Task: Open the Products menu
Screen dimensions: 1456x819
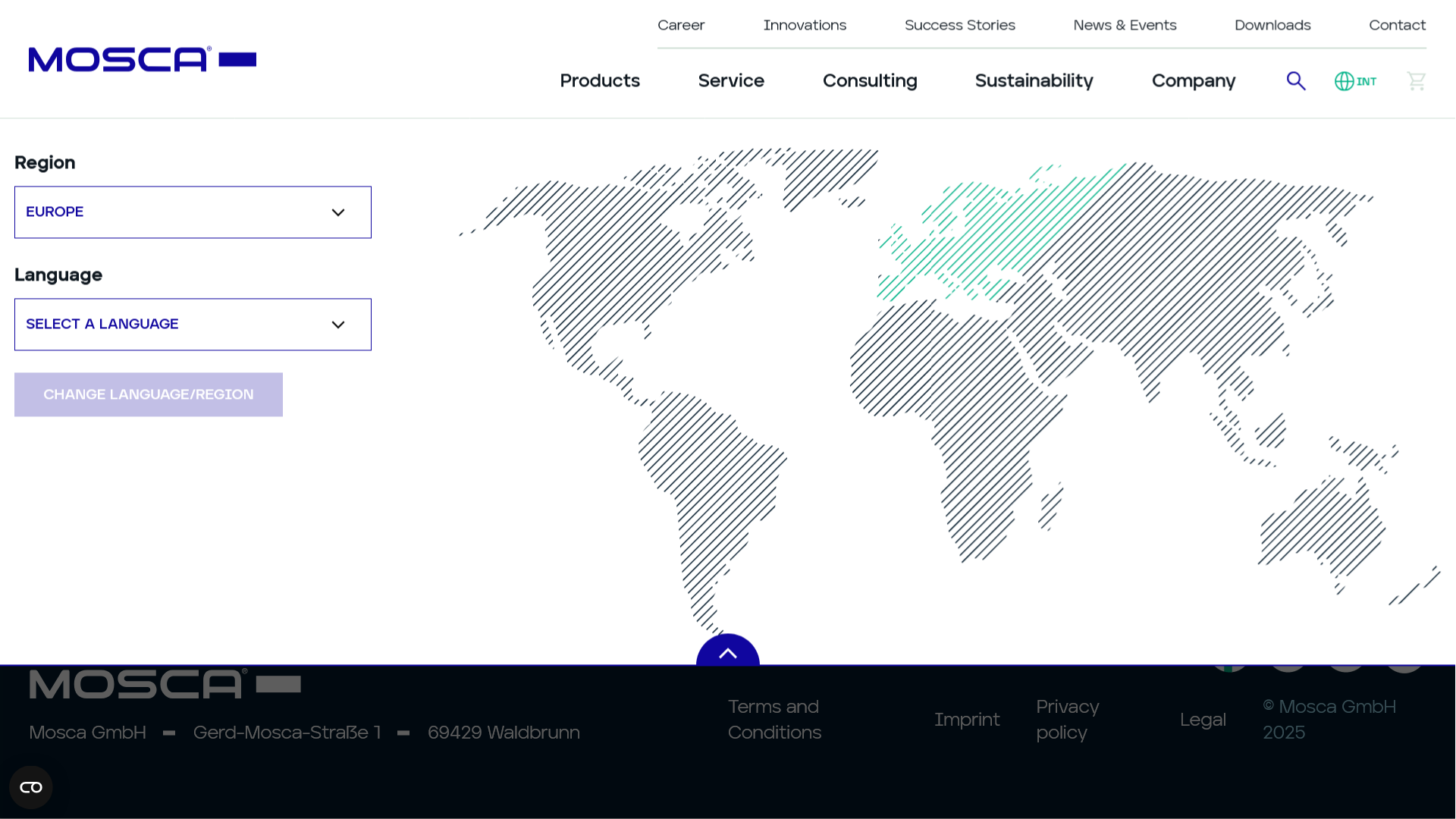Action: [x=599, y=81]
